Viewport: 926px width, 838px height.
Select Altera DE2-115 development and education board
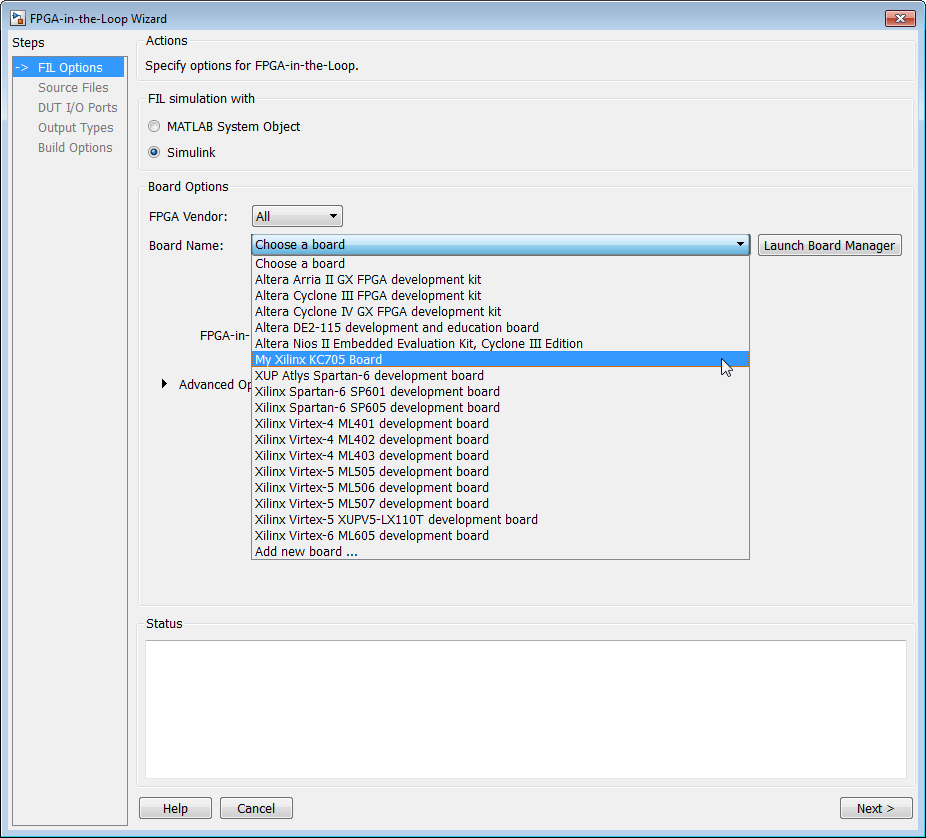point(500,327)
